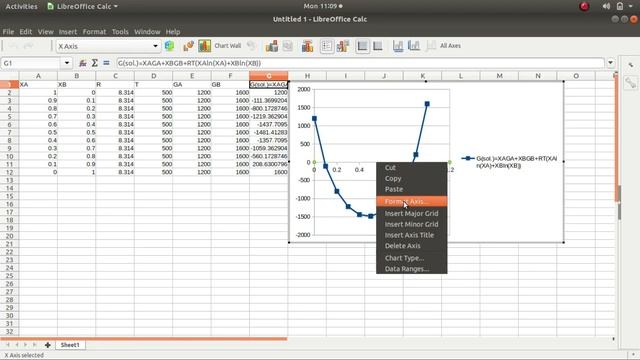Image resolution: width=640 pixels, height=360 pixels.
Task: Click the Sum sigma icon
Action: pyautogui.click(x=94, y=63)
